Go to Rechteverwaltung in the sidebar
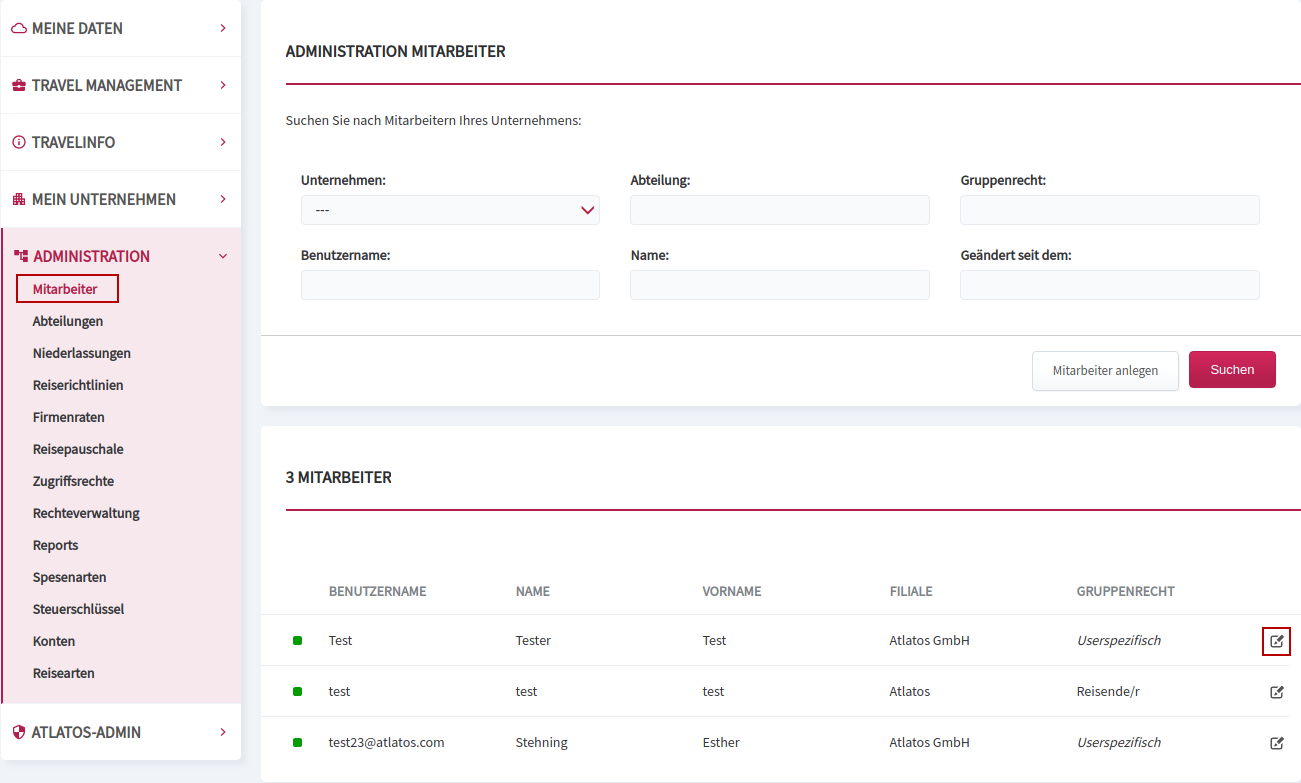The height and width of the screenshot is (783, 1301). 86,513
